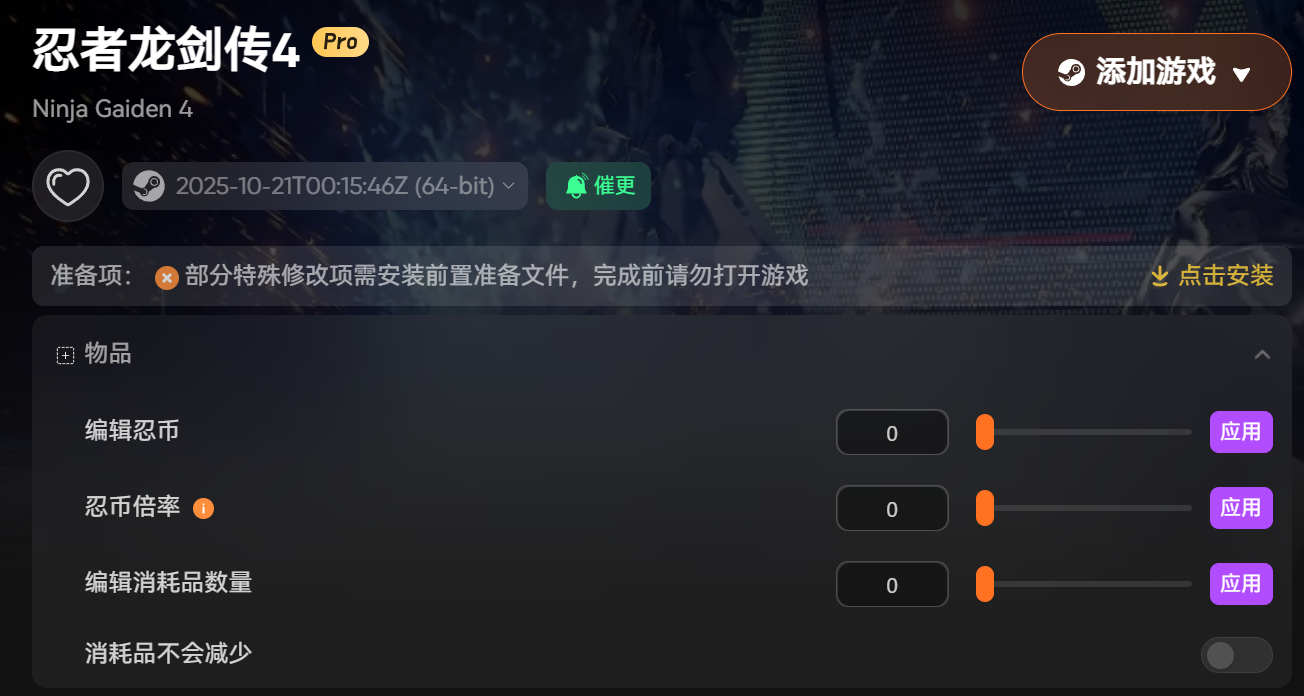Click the 编辑消耗品数量 slider track

click(x=1084, y=584)
